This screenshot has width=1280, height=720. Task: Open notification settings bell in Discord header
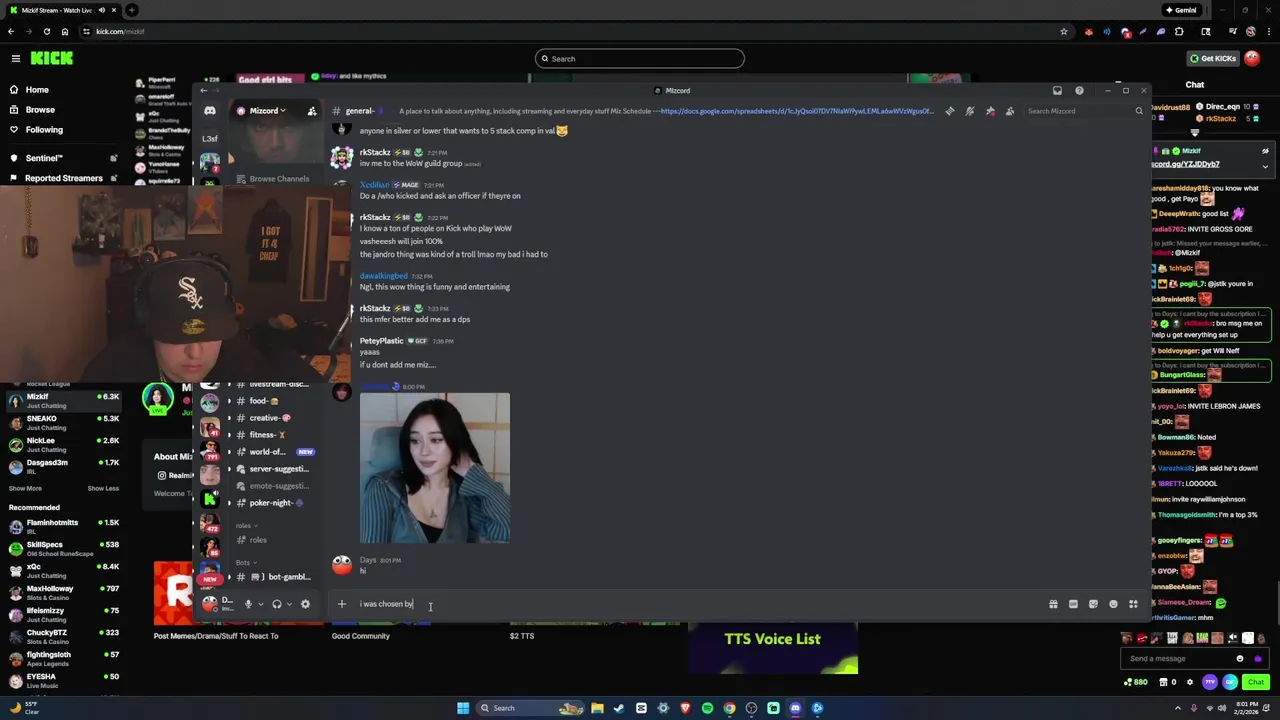pyautogui.click(x=969, y=111)
